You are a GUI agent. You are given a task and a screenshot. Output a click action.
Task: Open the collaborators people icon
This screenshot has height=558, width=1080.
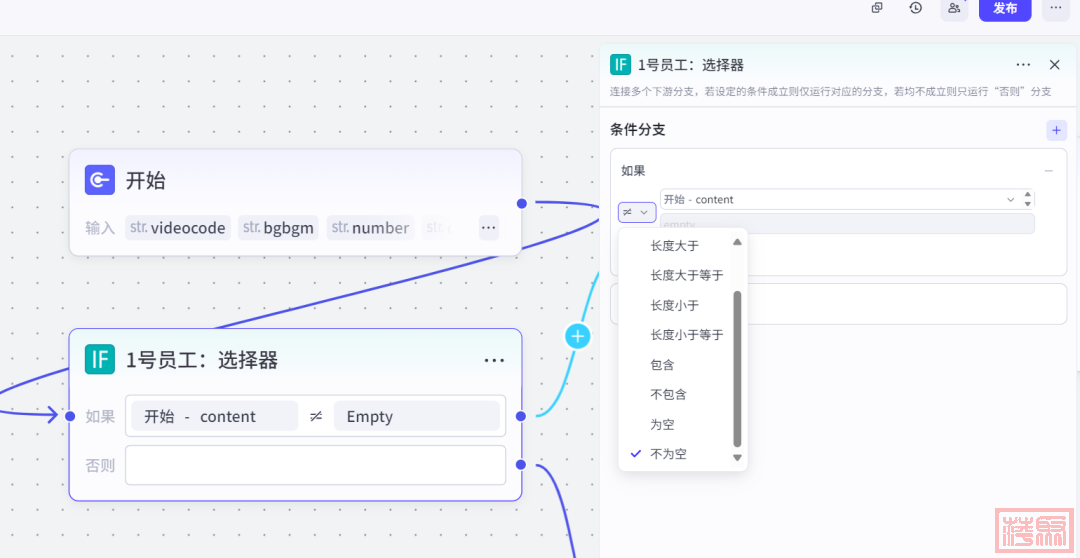(954, 8)
